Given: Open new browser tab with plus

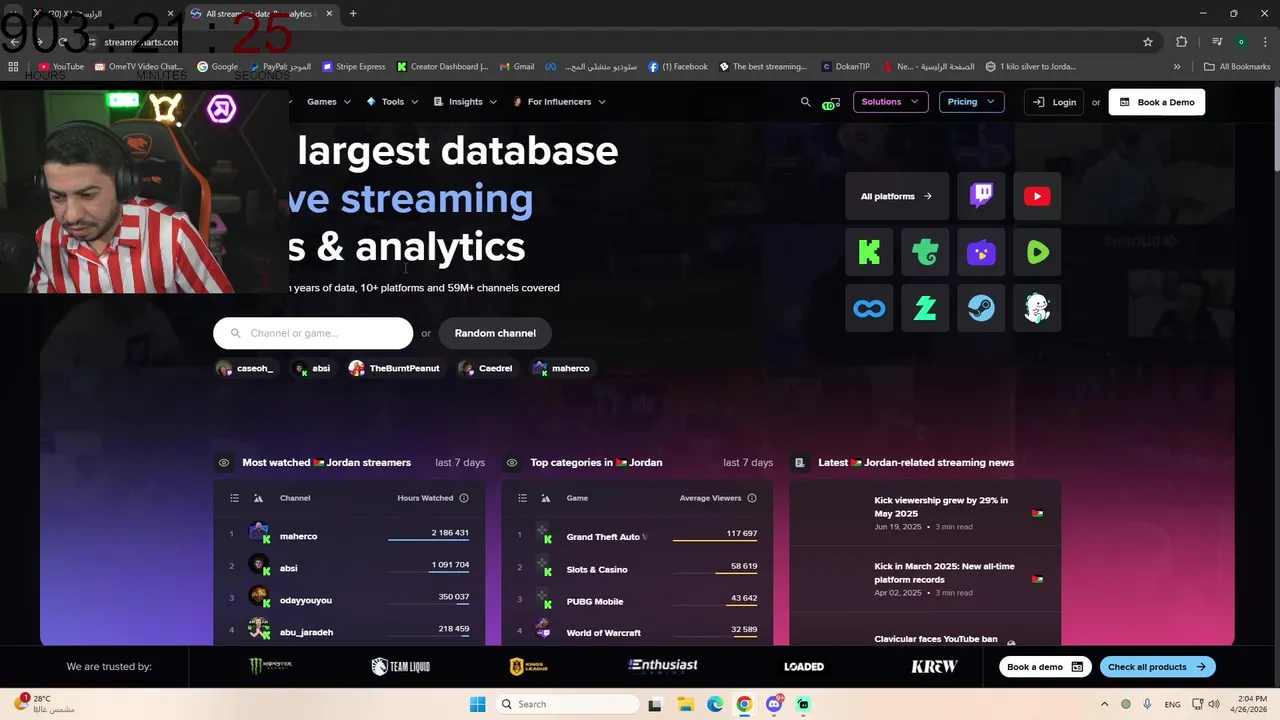Looking at the screenshot, I should coord(353,14).
